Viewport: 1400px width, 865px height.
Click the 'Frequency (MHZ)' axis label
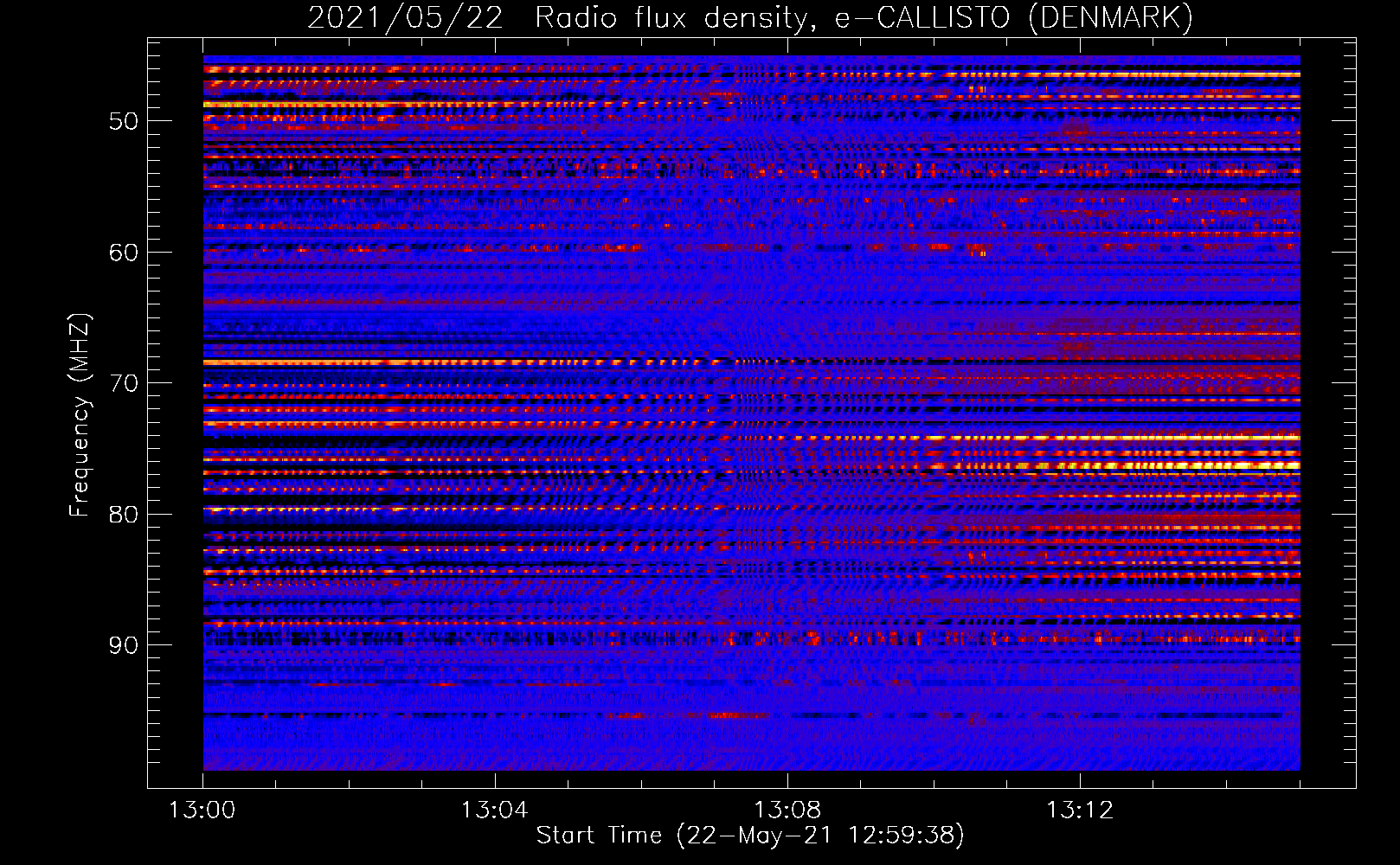tap(80, 414)
